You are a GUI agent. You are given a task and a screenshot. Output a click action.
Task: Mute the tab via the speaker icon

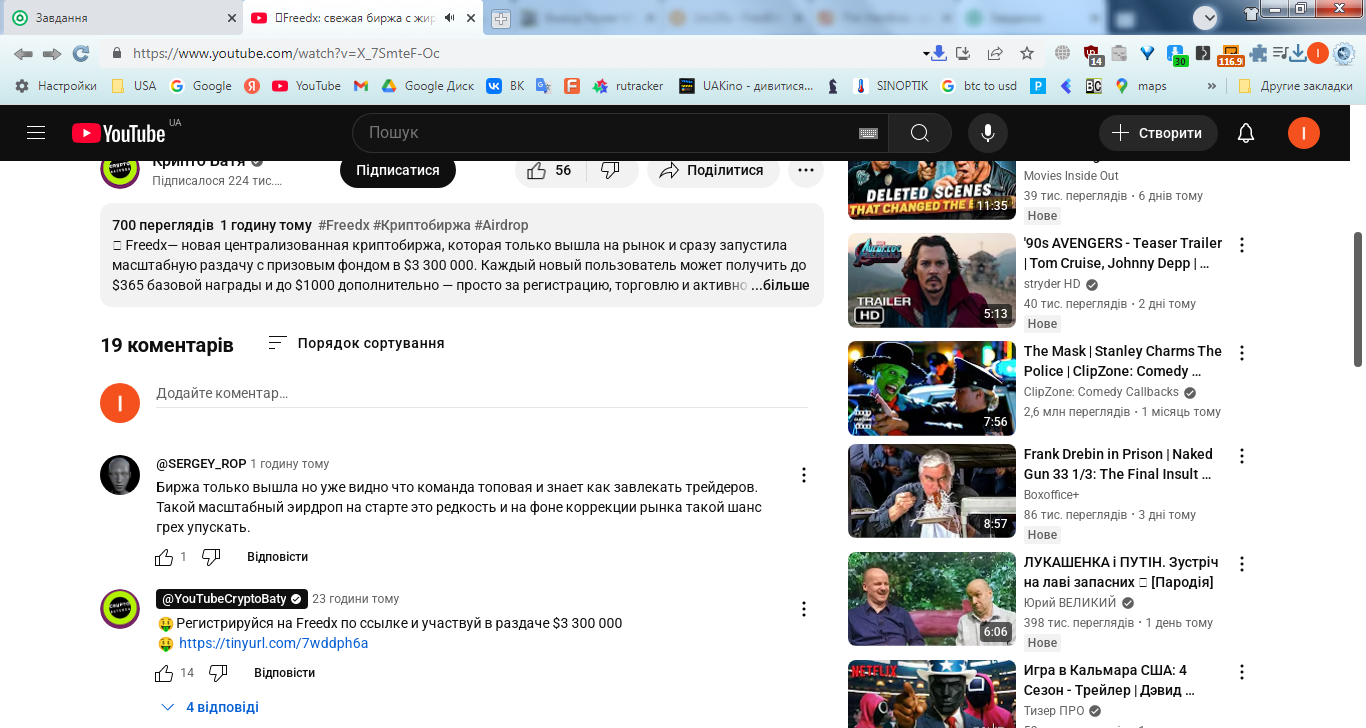pyautogui.click(x=451, y=18)
